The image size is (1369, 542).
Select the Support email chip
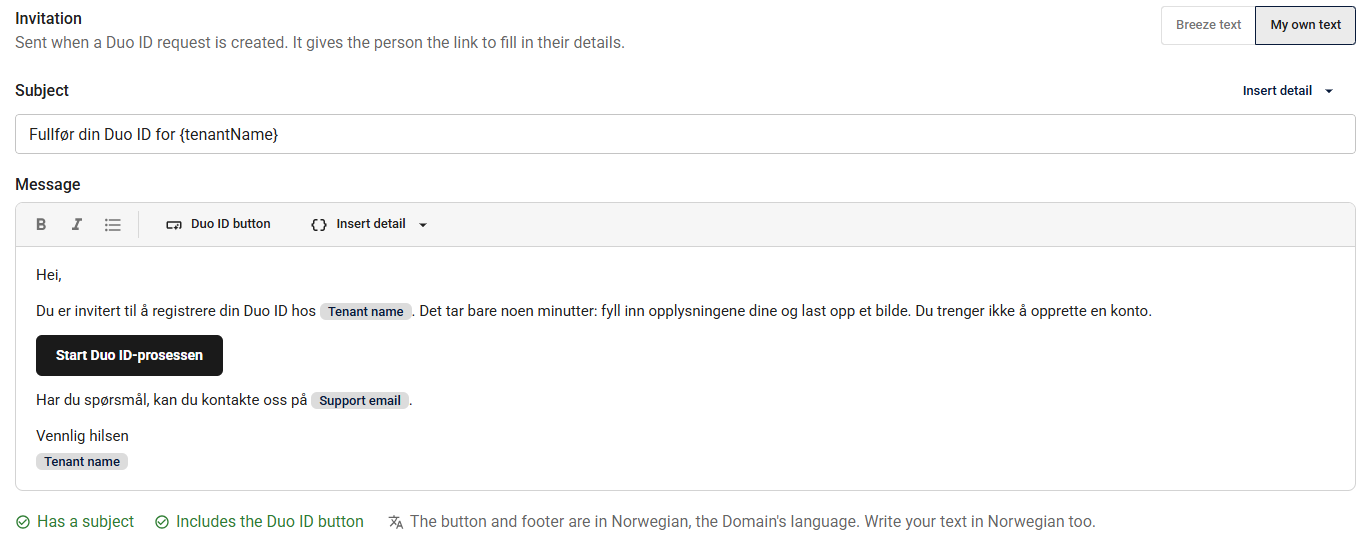pos(360,400)
